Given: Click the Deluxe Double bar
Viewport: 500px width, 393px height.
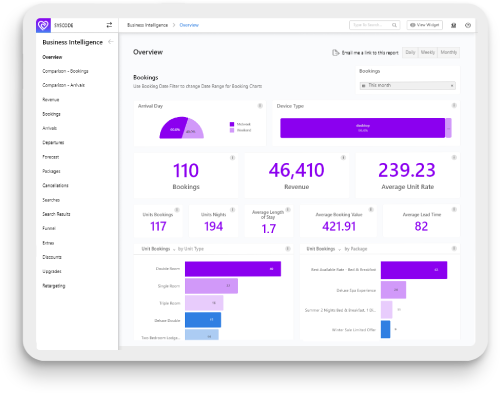Looking at the screenshot, I should pos(203,320).
